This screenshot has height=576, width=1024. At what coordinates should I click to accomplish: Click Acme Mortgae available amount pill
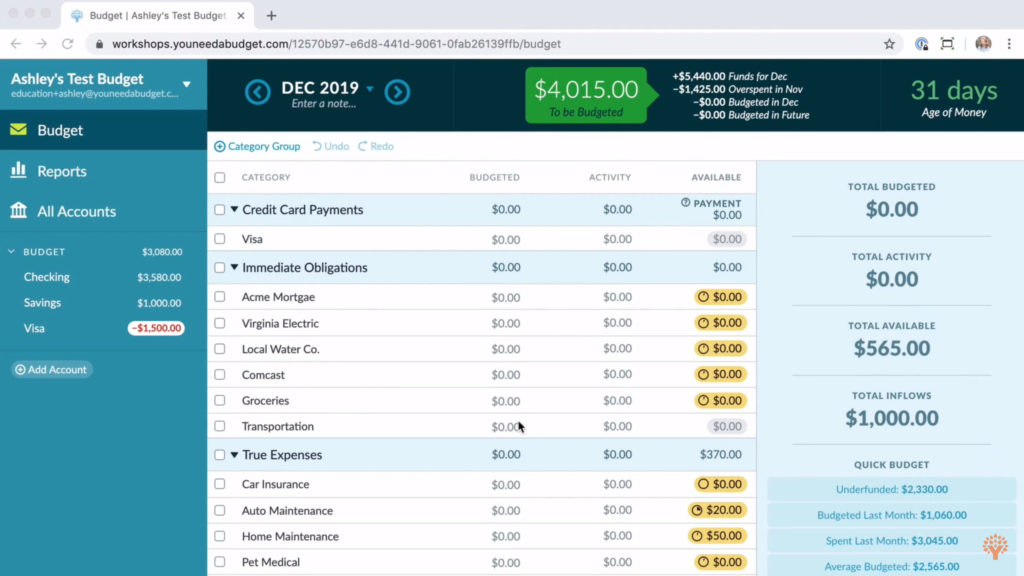(720, 296)
